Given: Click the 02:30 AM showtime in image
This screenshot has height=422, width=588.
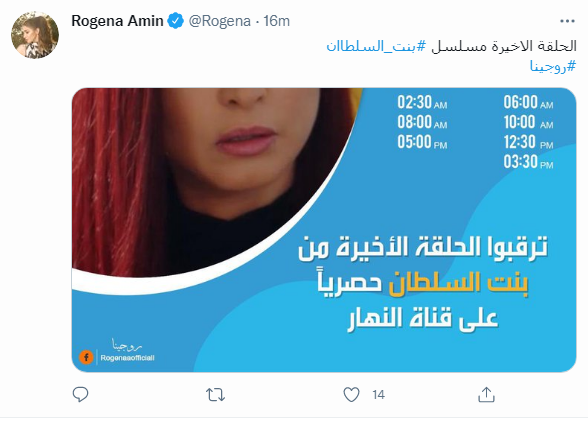Looking at the screenshot, I should [x=422, y=102].
